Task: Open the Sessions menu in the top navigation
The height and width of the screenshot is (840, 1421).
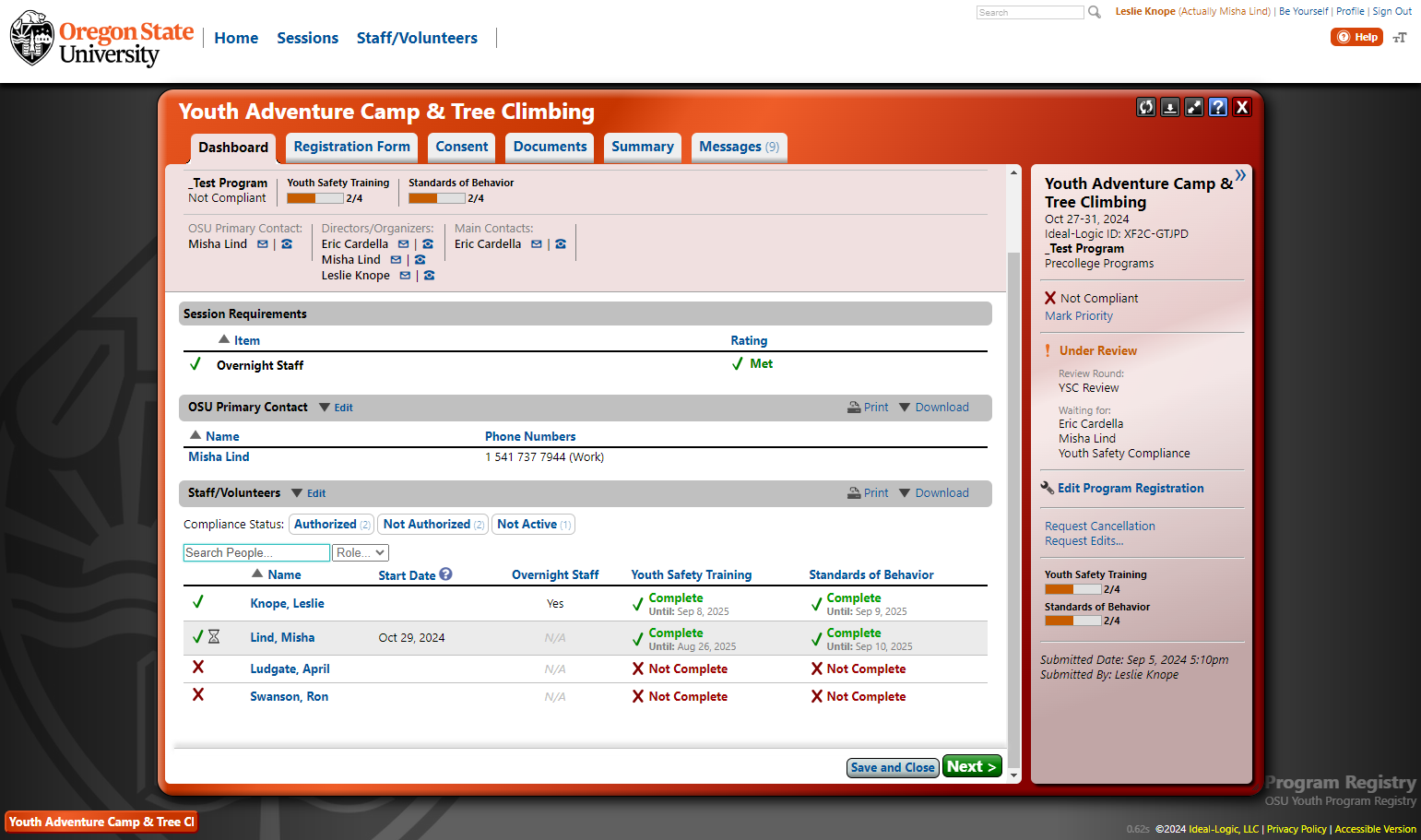Action: [x=307, y=38]
